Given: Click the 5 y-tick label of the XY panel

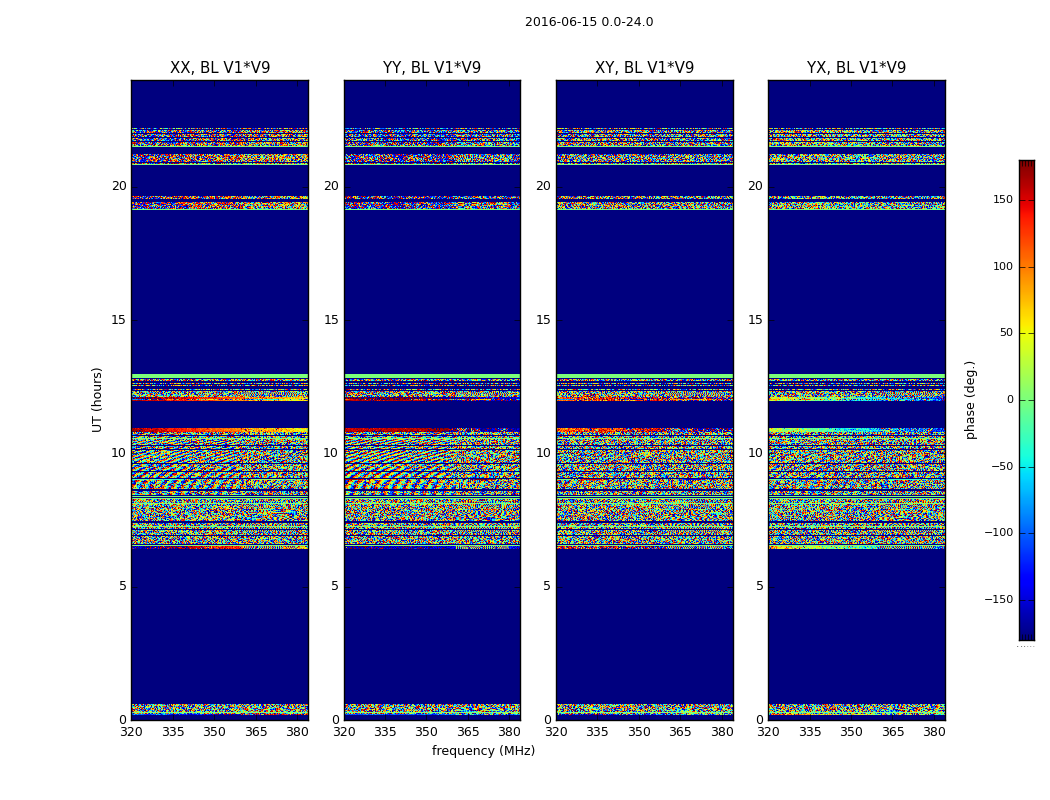Looking at the screenshot, I should pyautogui.click(x=547, y=586).
